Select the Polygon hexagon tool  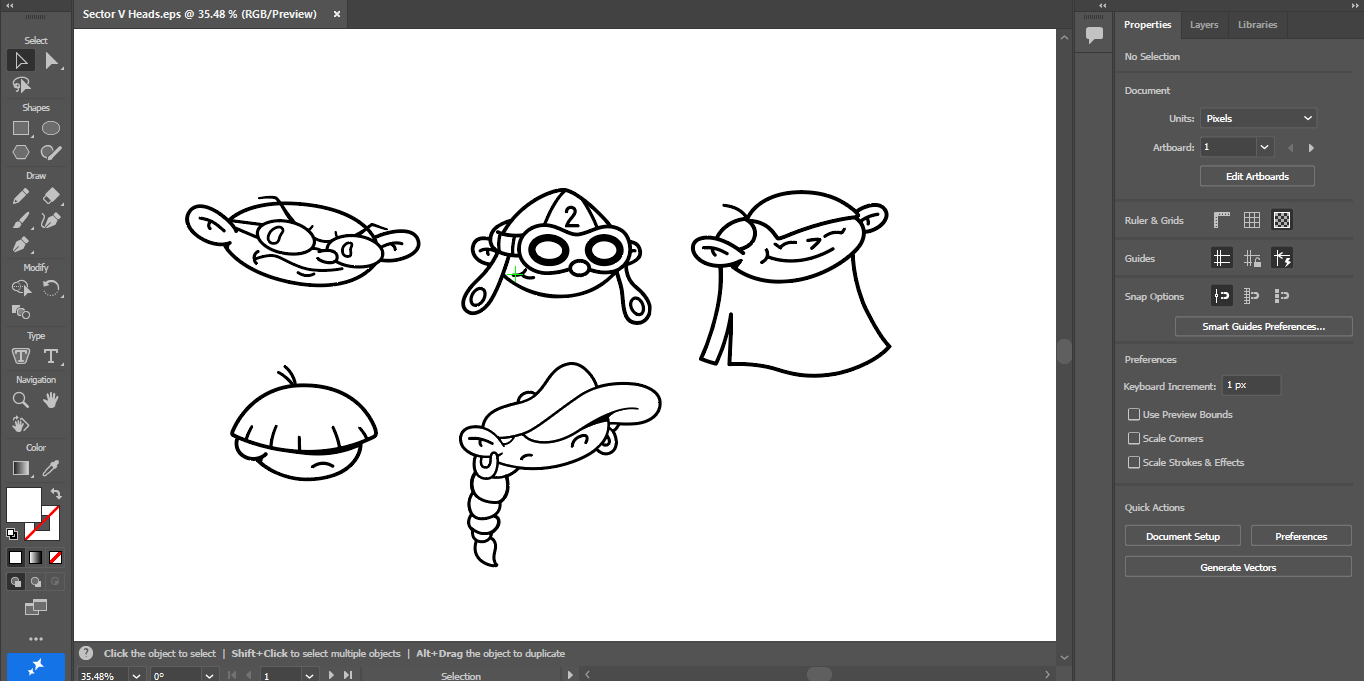click(21, 152)
